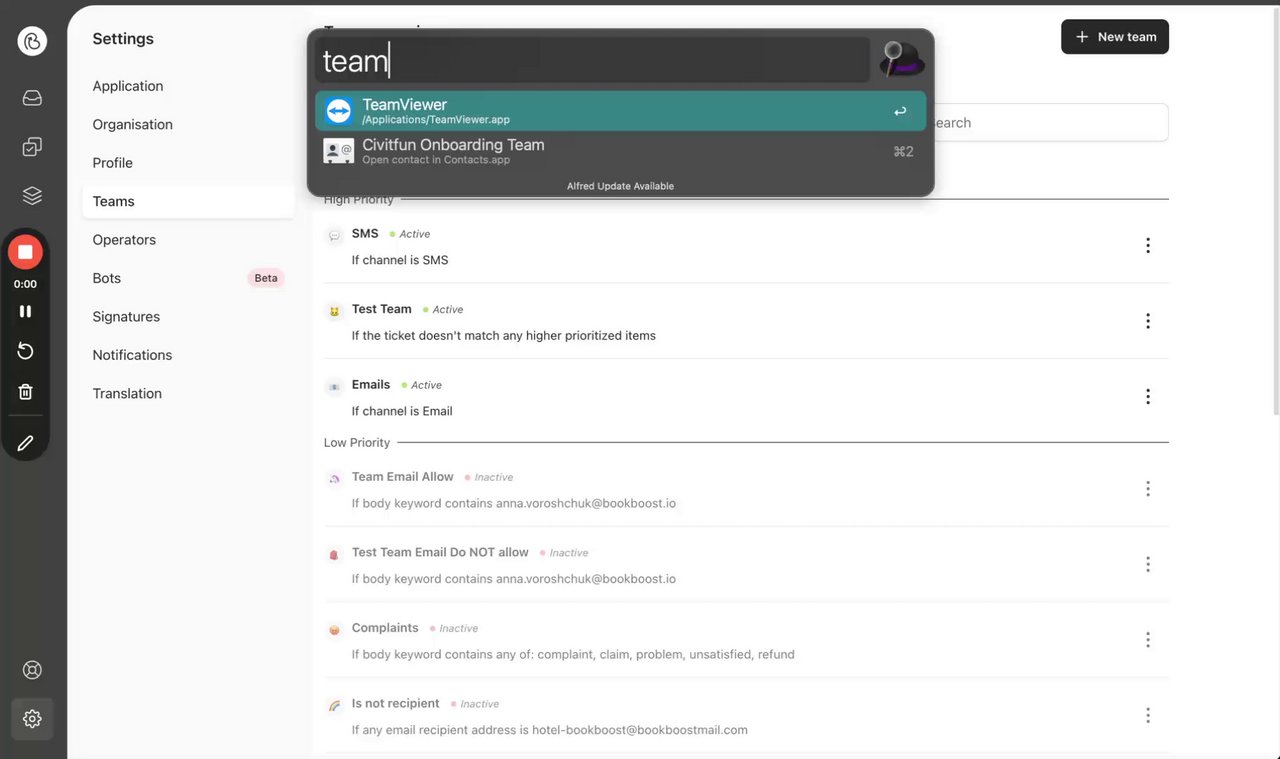Viewport: 1280px width, 759px height.
Task: Select Teams in settings menu
Action: (188, 201)
